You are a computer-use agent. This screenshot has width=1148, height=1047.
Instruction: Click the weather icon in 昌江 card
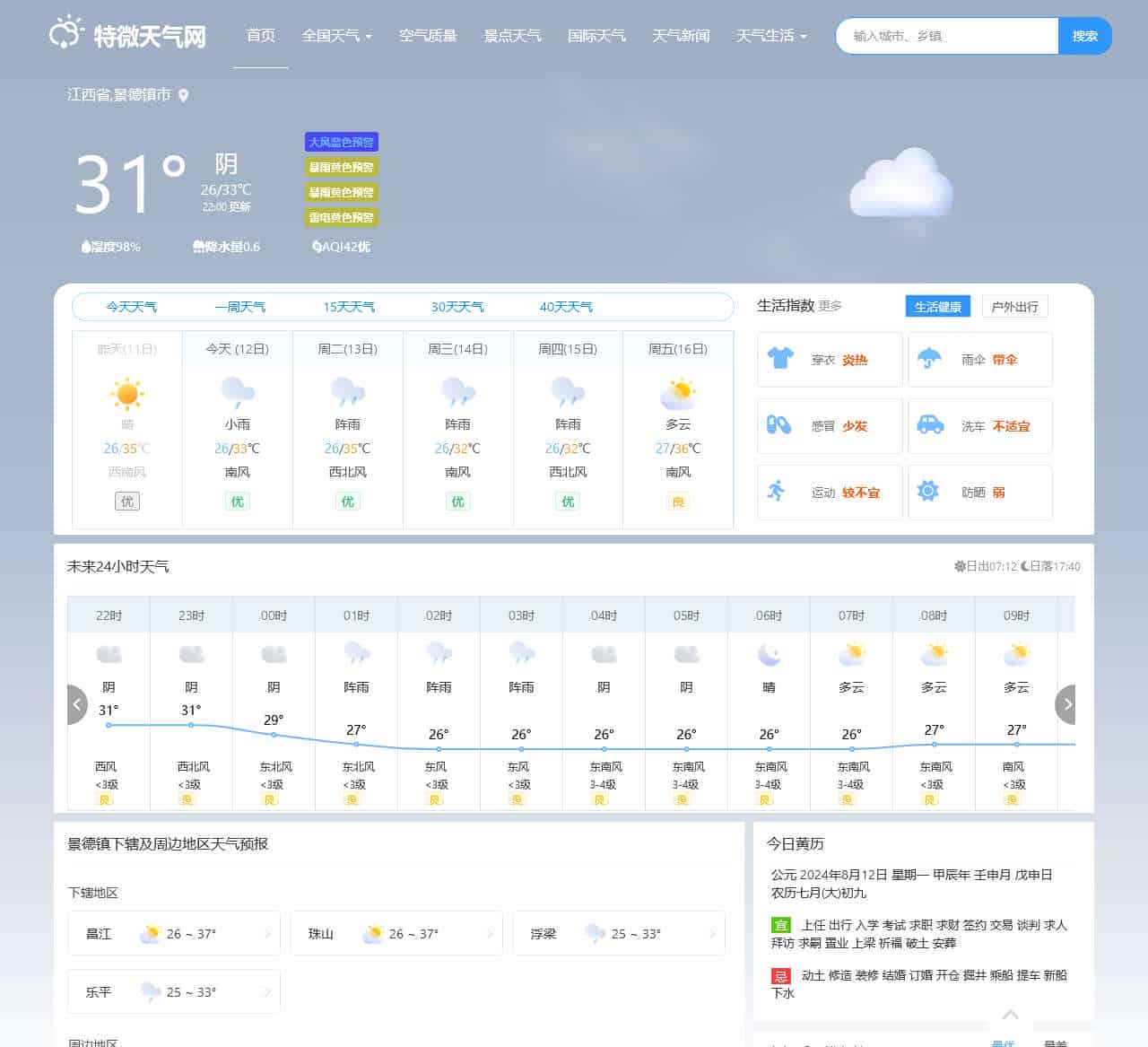pos(150,934)
